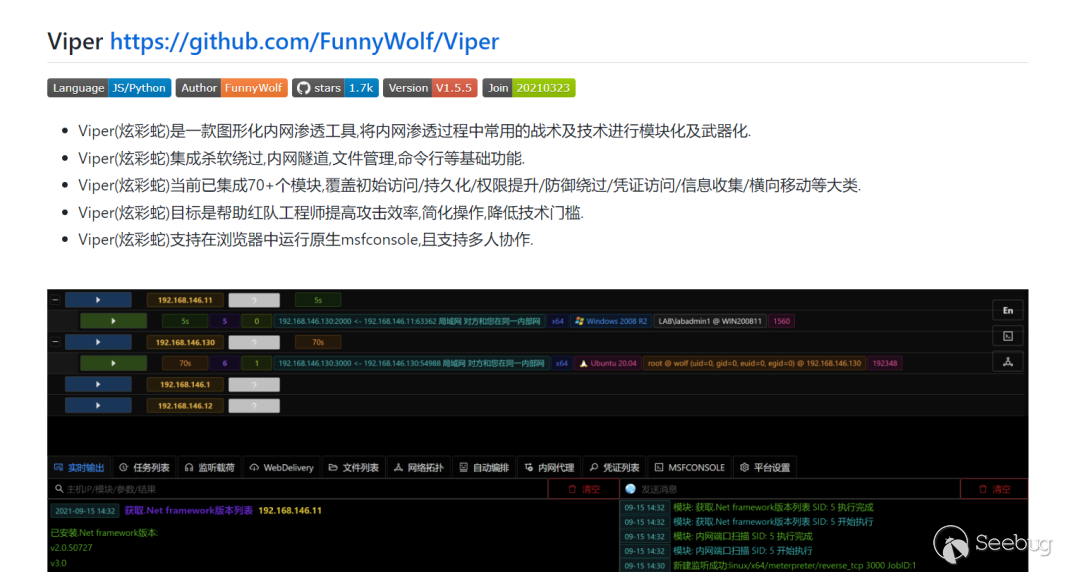Open the green session menu for Windows session

point(113,321)
